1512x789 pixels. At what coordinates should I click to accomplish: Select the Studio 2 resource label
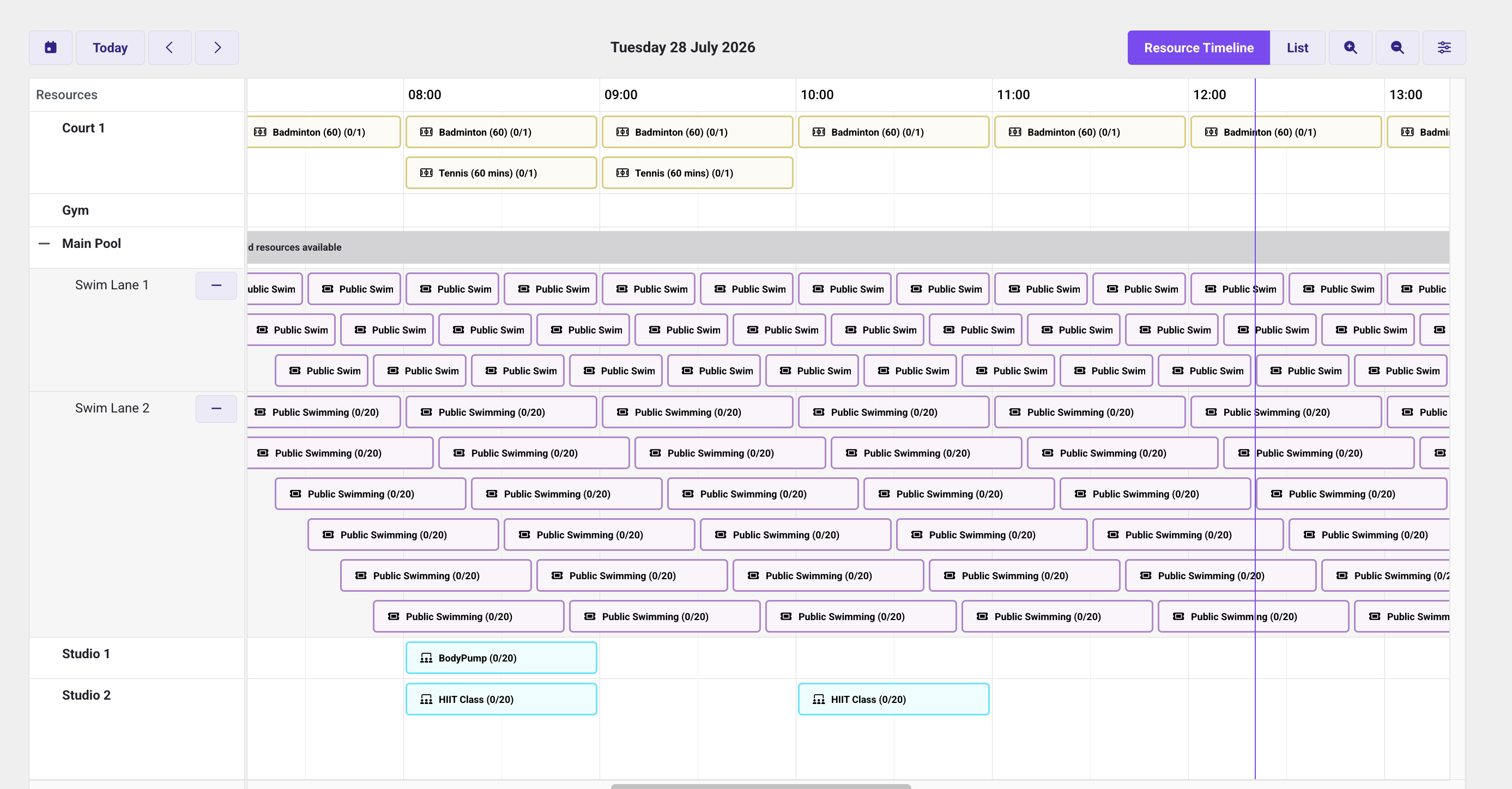tap(86, 695)
